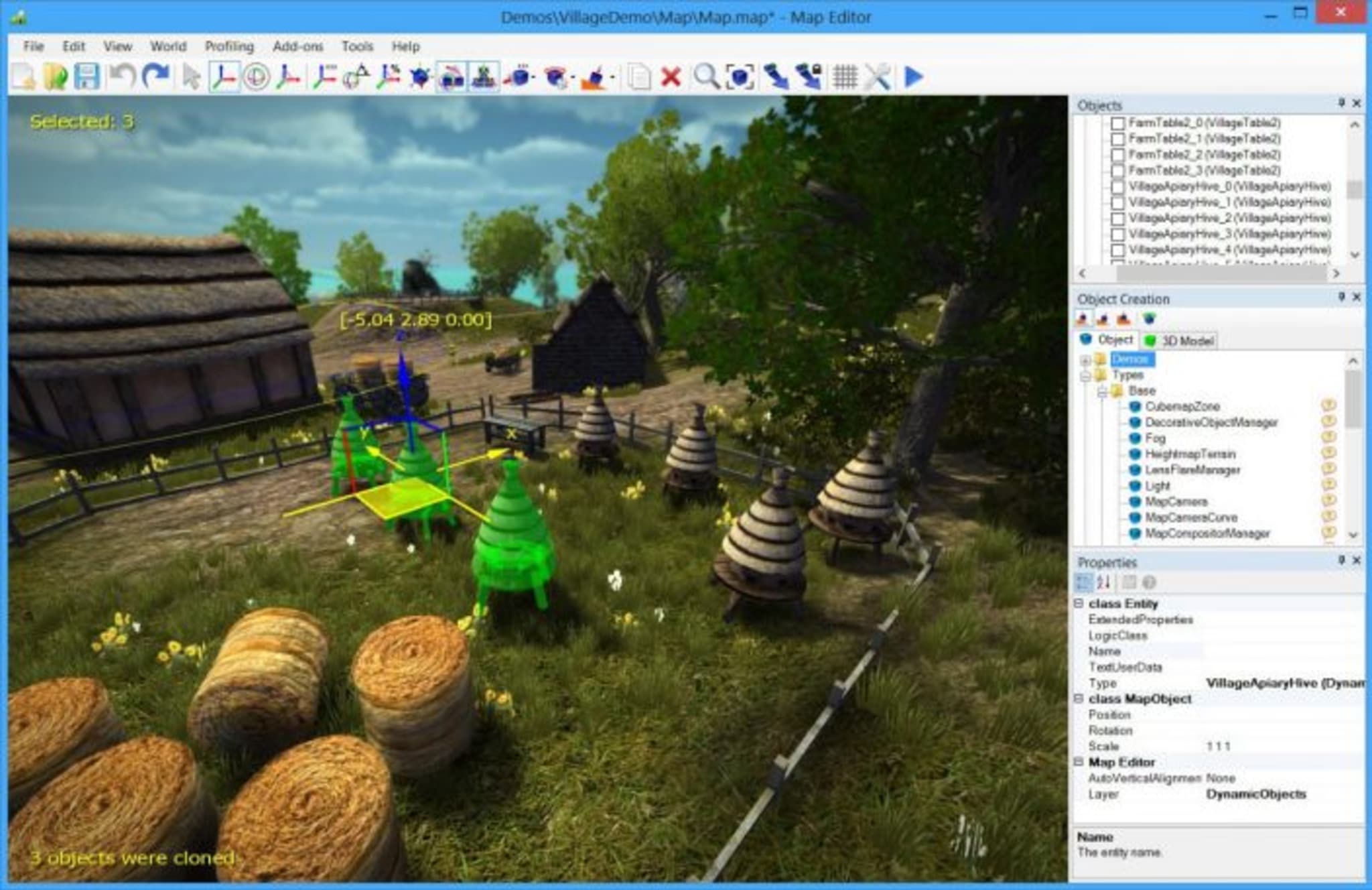This screenshot has height=890, width=1372.
Task: Check the VillageApiaryHive_0 checkbox
Action: [1117, 187]
